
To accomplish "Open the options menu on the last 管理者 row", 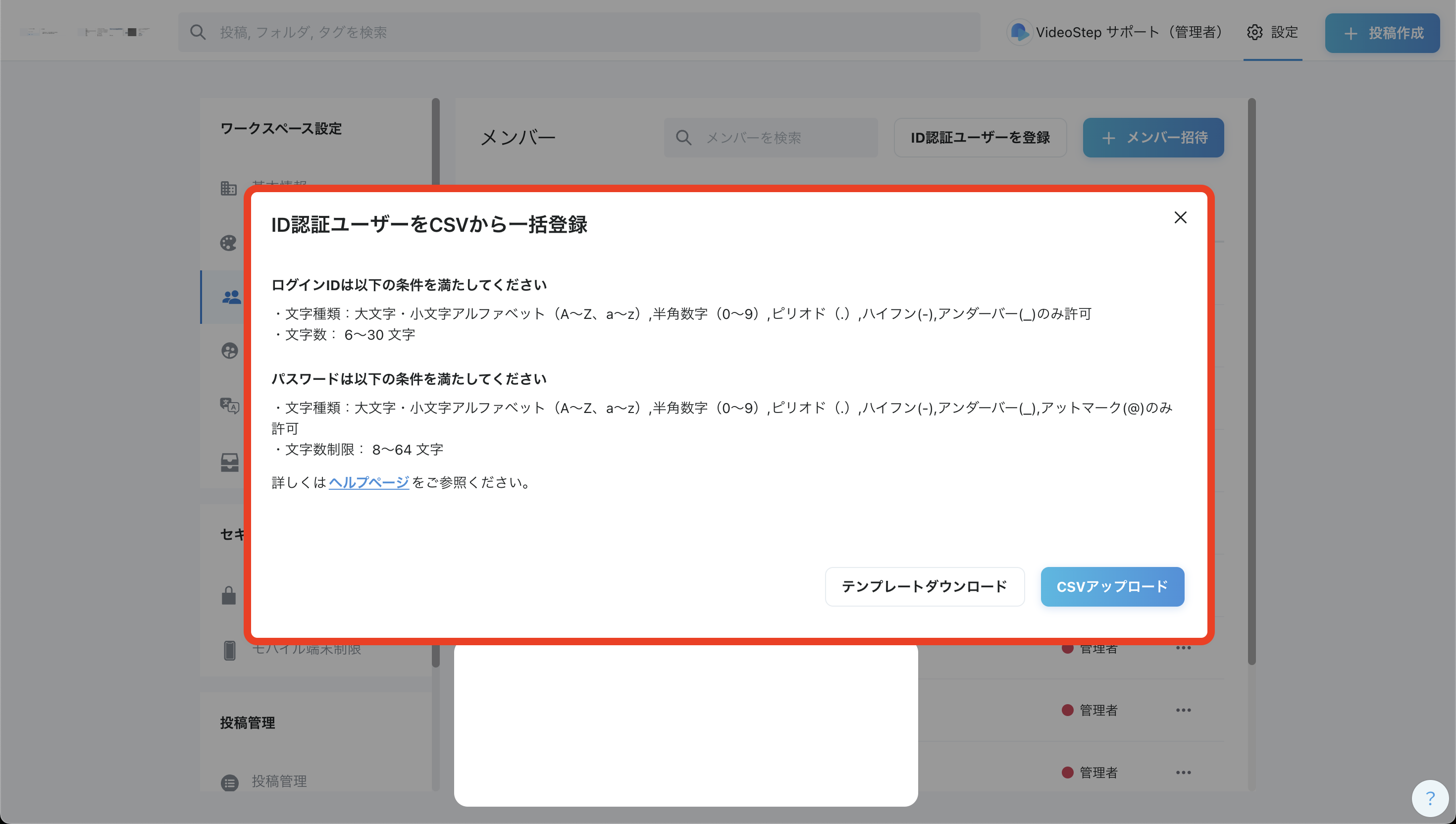I will pos(1183,772).
